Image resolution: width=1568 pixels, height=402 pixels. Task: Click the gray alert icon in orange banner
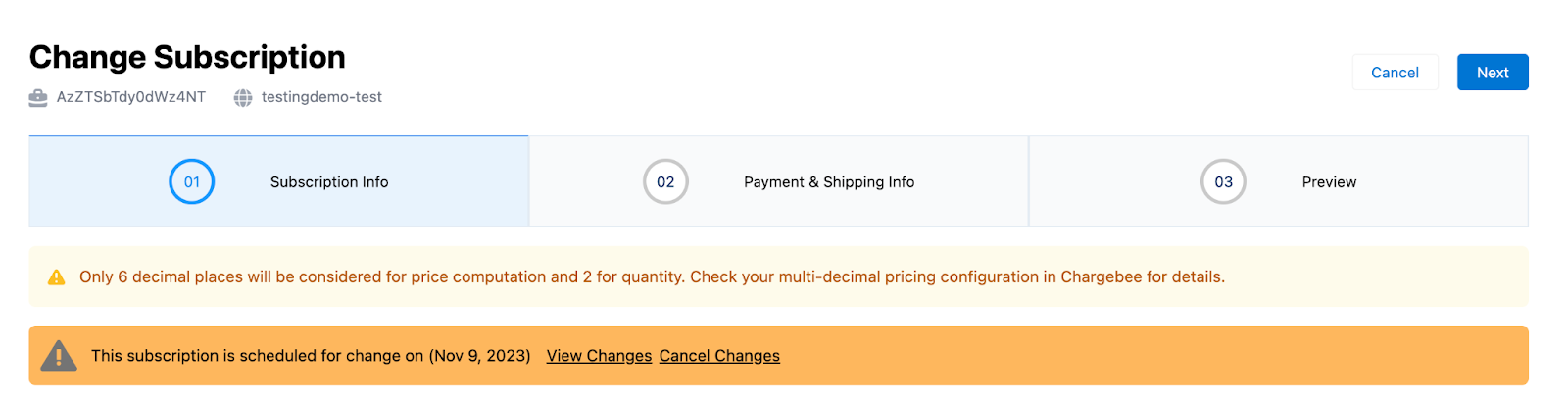tap(59, 355)
